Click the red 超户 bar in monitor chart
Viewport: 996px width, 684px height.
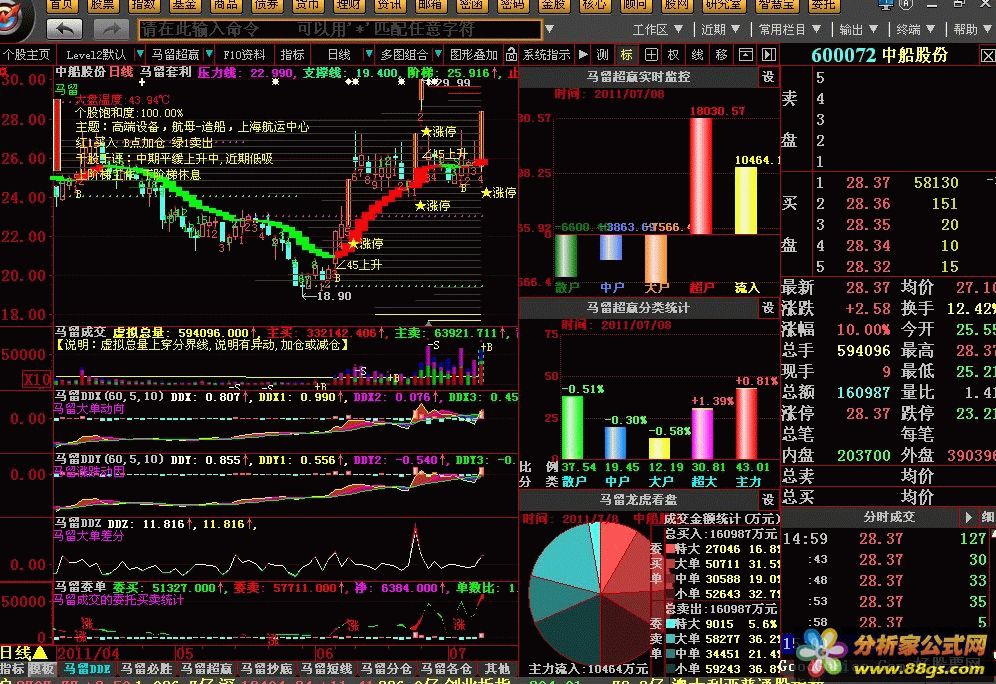[701, 175]
